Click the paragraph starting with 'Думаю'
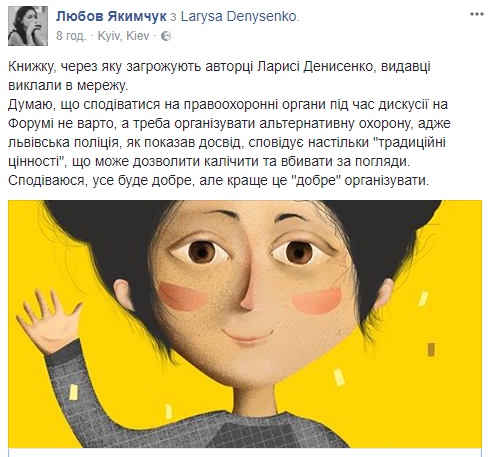 pos(229,133)
